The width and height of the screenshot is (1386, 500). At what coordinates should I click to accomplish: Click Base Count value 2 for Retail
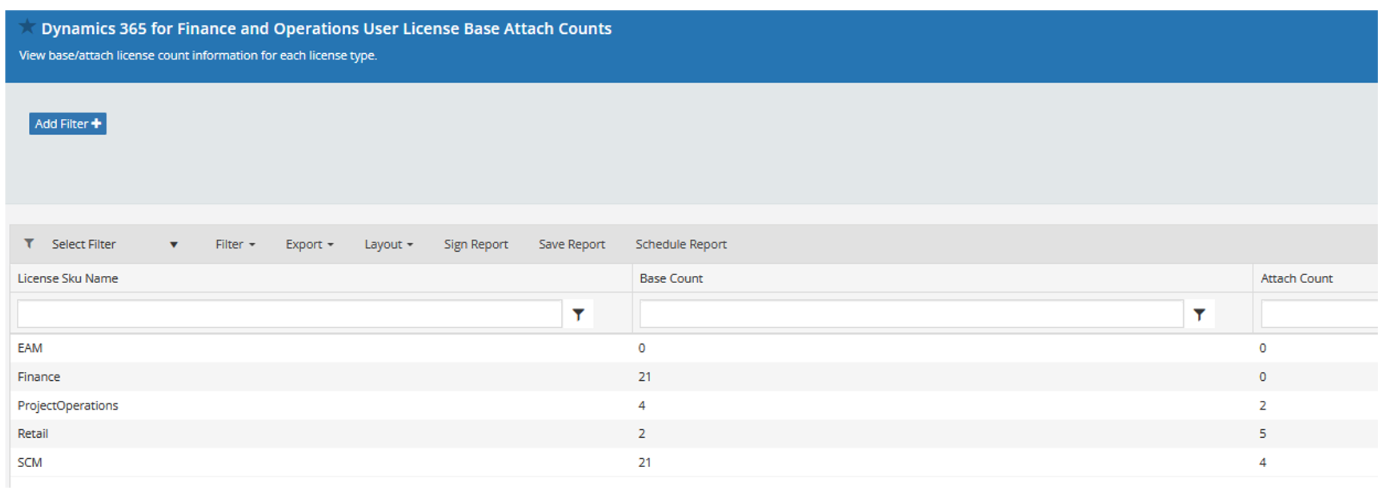point(643,434)
